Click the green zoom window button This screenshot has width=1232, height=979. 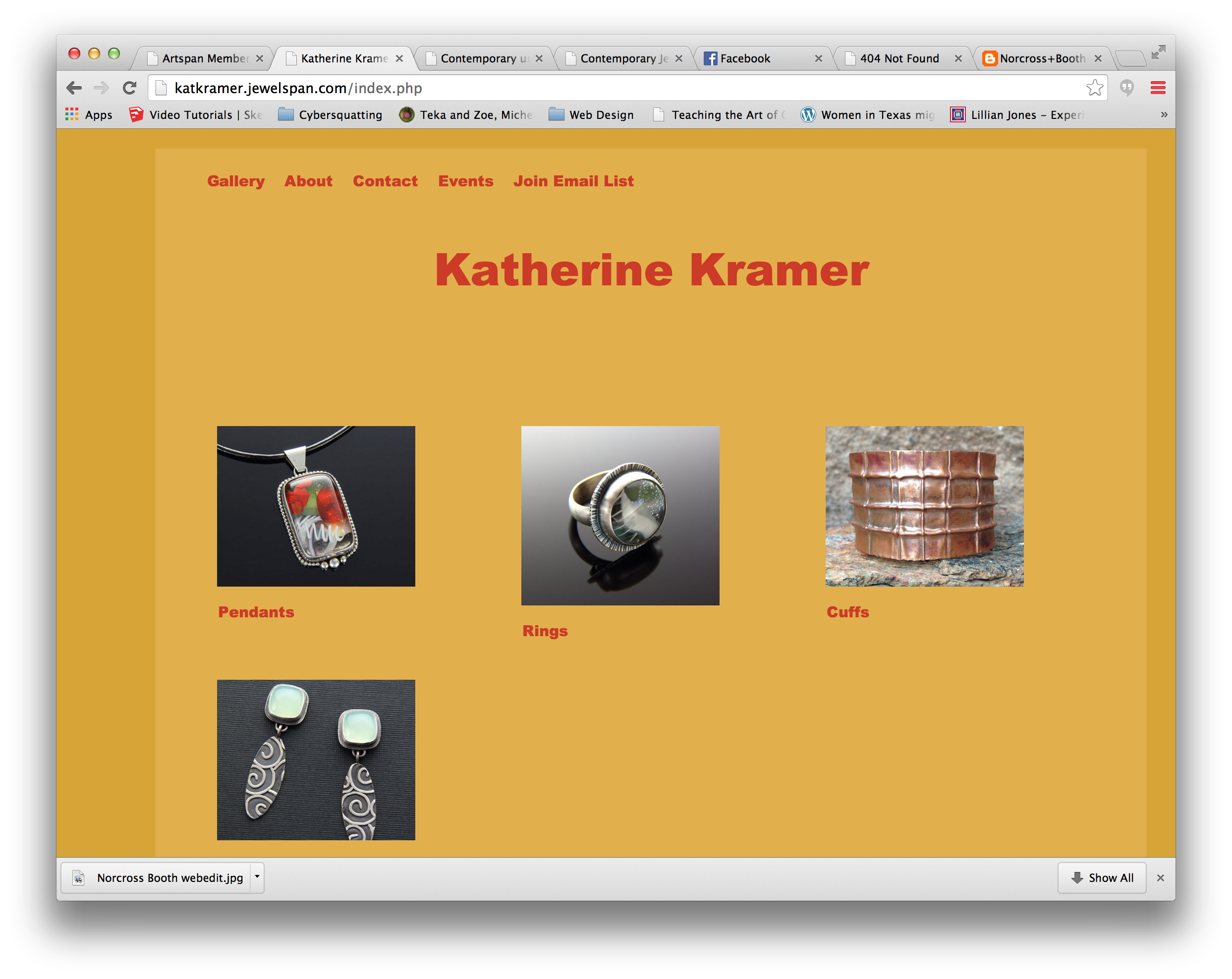[x=113, y=54]
